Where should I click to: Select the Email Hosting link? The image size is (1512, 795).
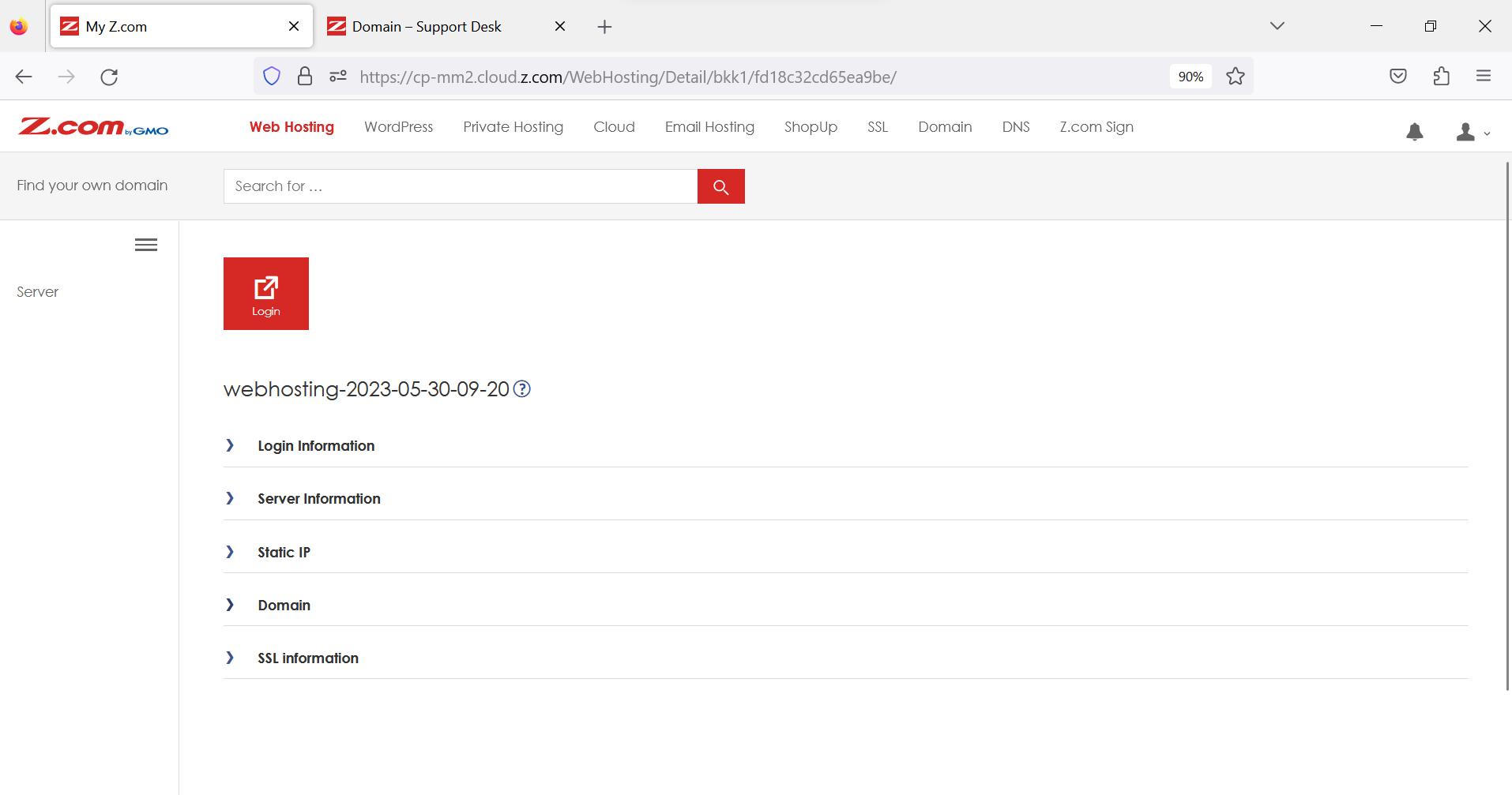pyautogui.click(x=709, y=127)
